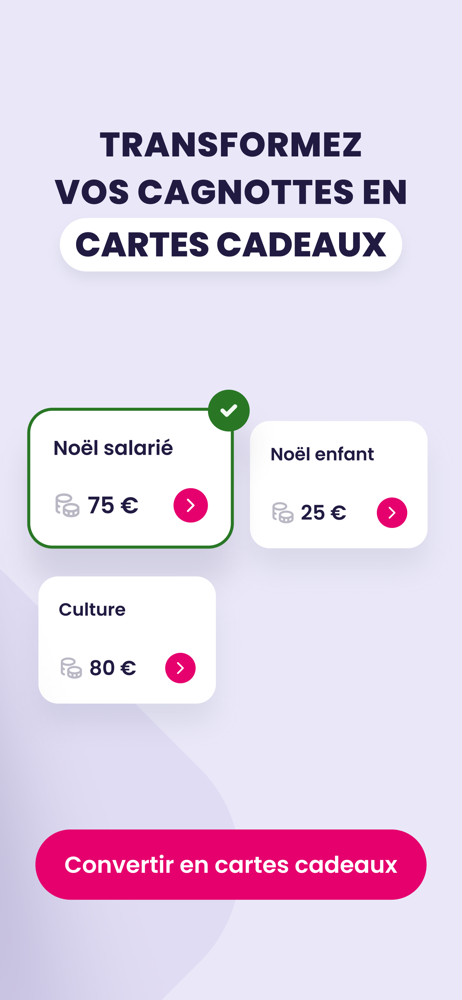Image resolution: width=462 pixels, height=1000 pixels.
Task: Click the 25 € amount
Action: point(324,513)
